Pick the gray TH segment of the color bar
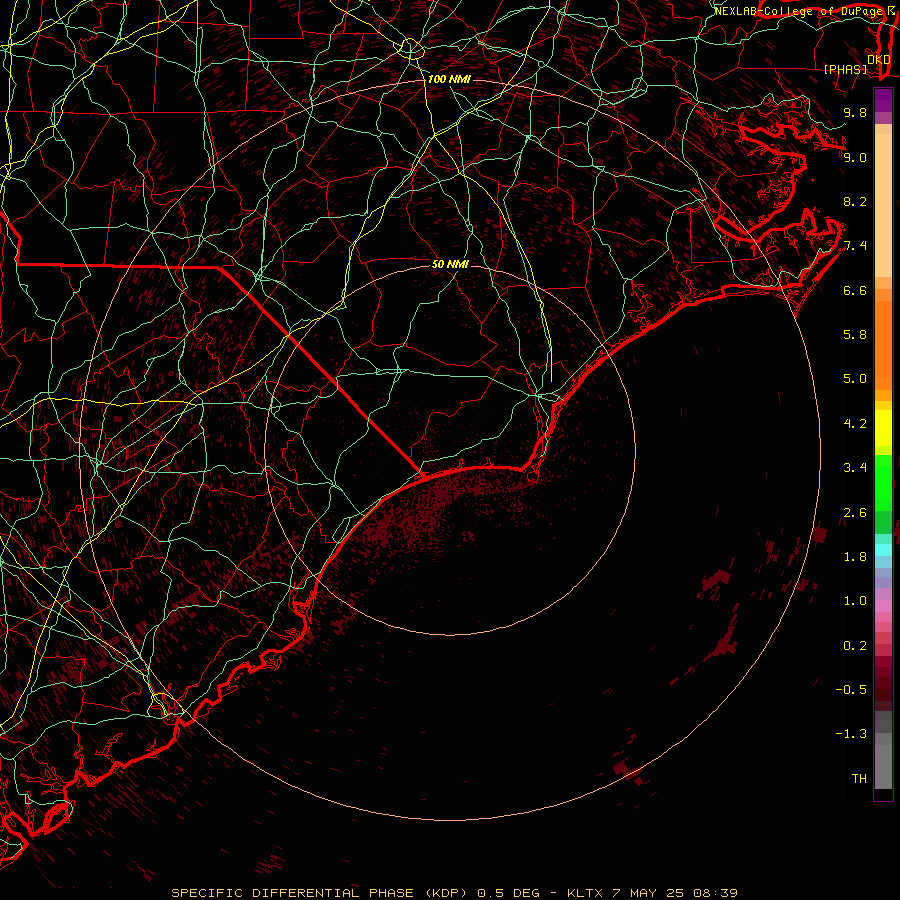The height and width of the screenshot is (900, 900). click(883, 766)
